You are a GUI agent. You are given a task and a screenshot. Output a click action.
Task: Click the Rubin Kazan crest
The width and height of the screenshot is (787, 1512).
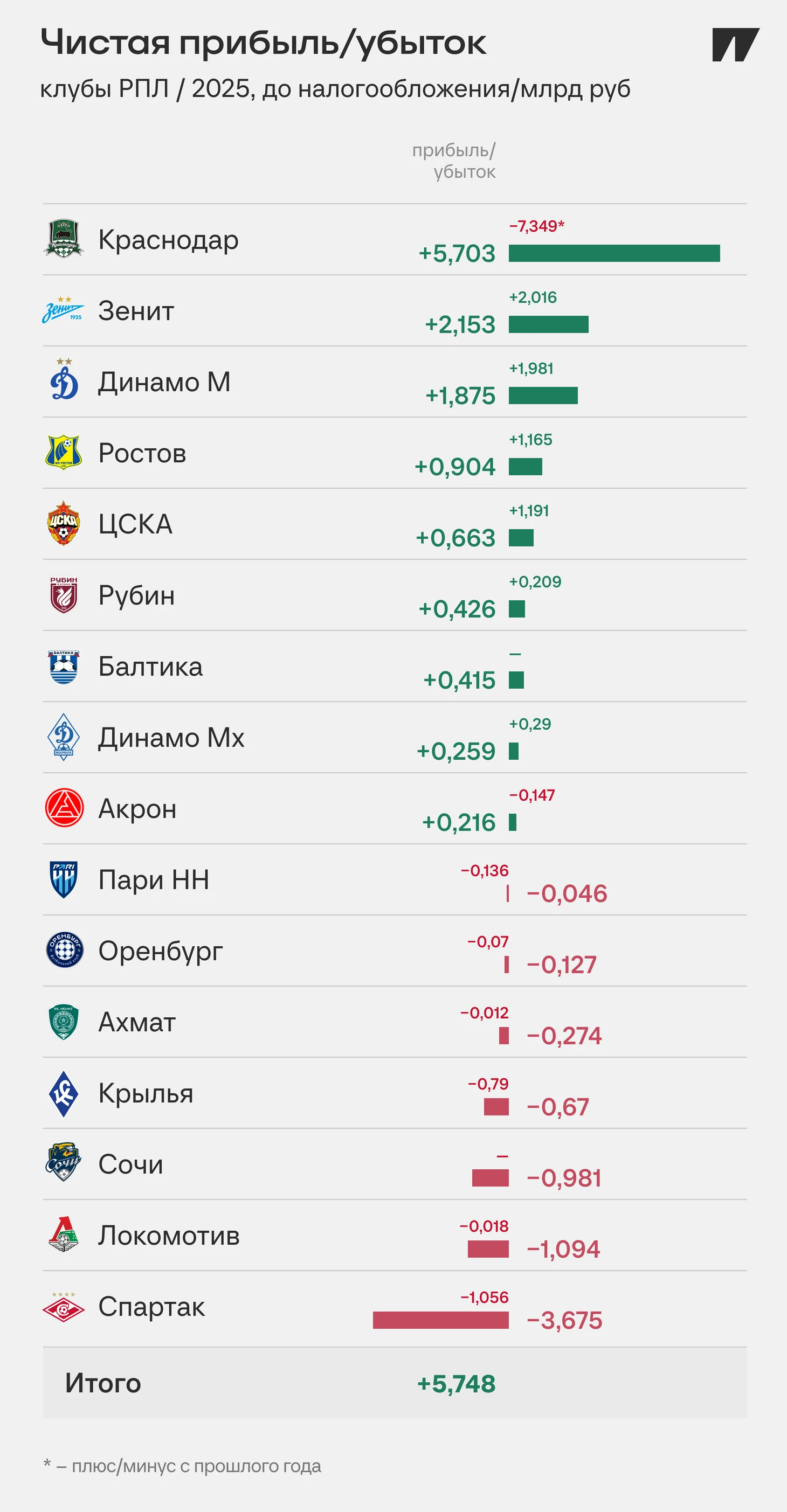pos(64,594)
